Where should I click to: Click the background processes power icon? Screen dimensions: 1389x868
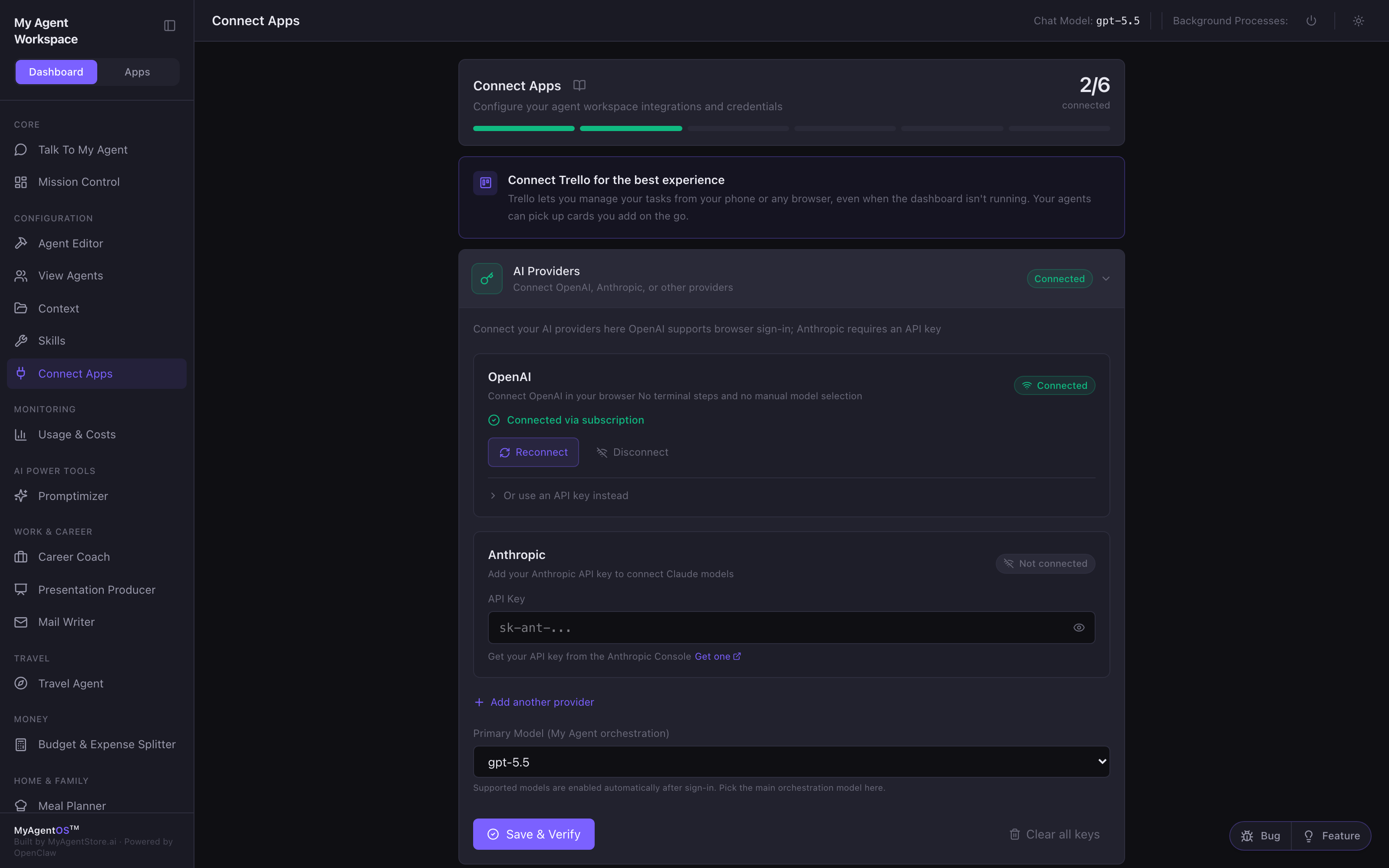click(x=1311, y=21)
